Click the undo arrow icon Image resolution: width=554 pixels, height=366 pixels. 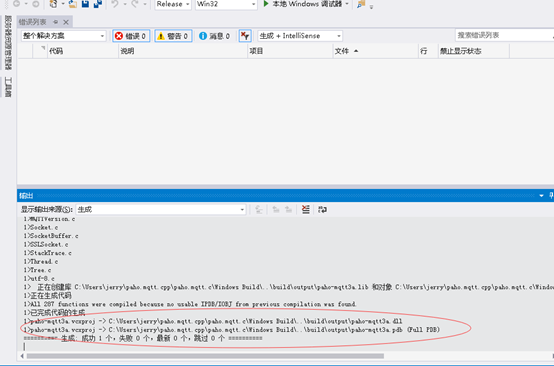tap(115, 4)
